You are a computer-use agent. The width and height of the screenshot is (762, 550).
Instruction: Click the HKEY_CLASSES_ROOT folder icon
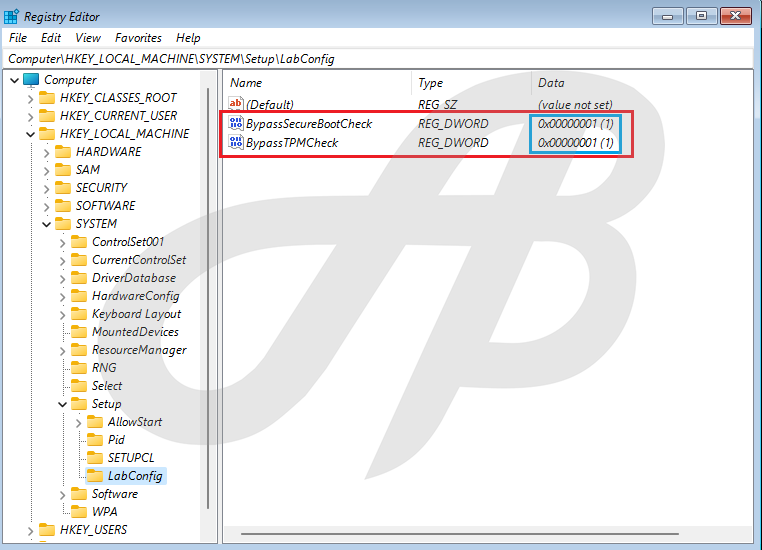[47, 98]
